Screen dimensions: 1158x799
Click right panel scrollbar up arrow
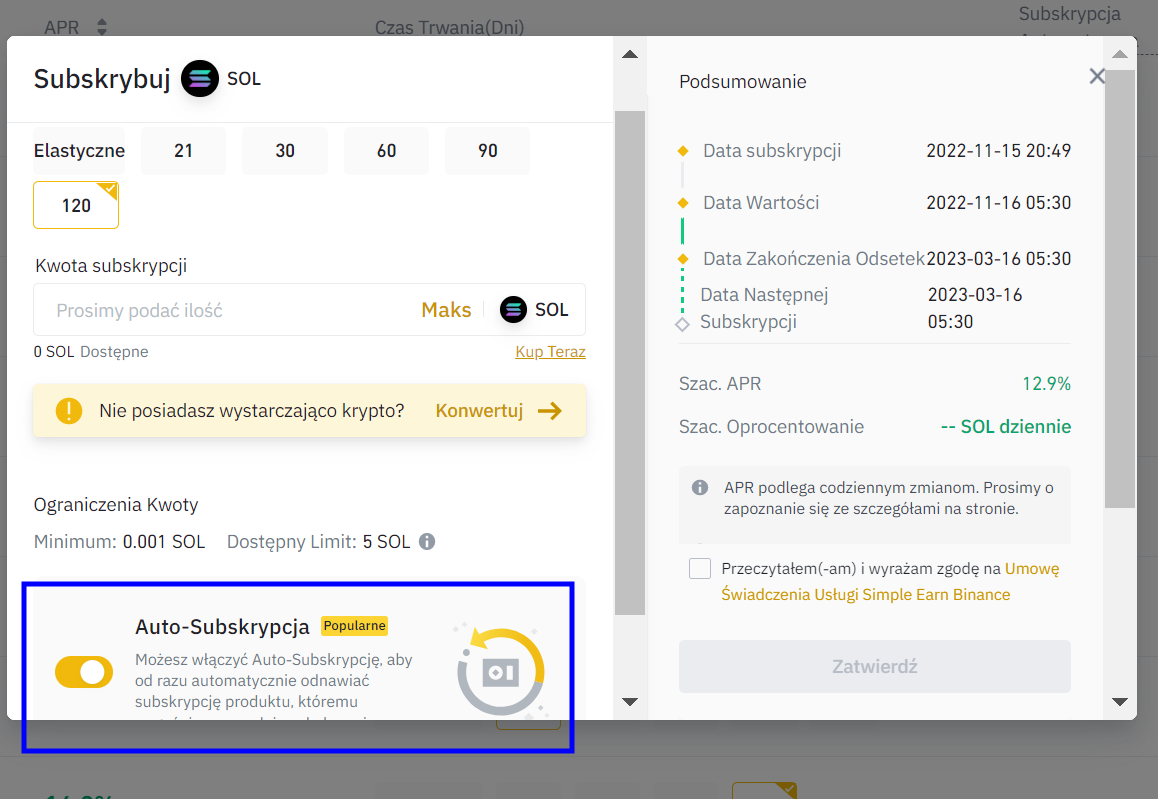click(x=1120, y=54)
